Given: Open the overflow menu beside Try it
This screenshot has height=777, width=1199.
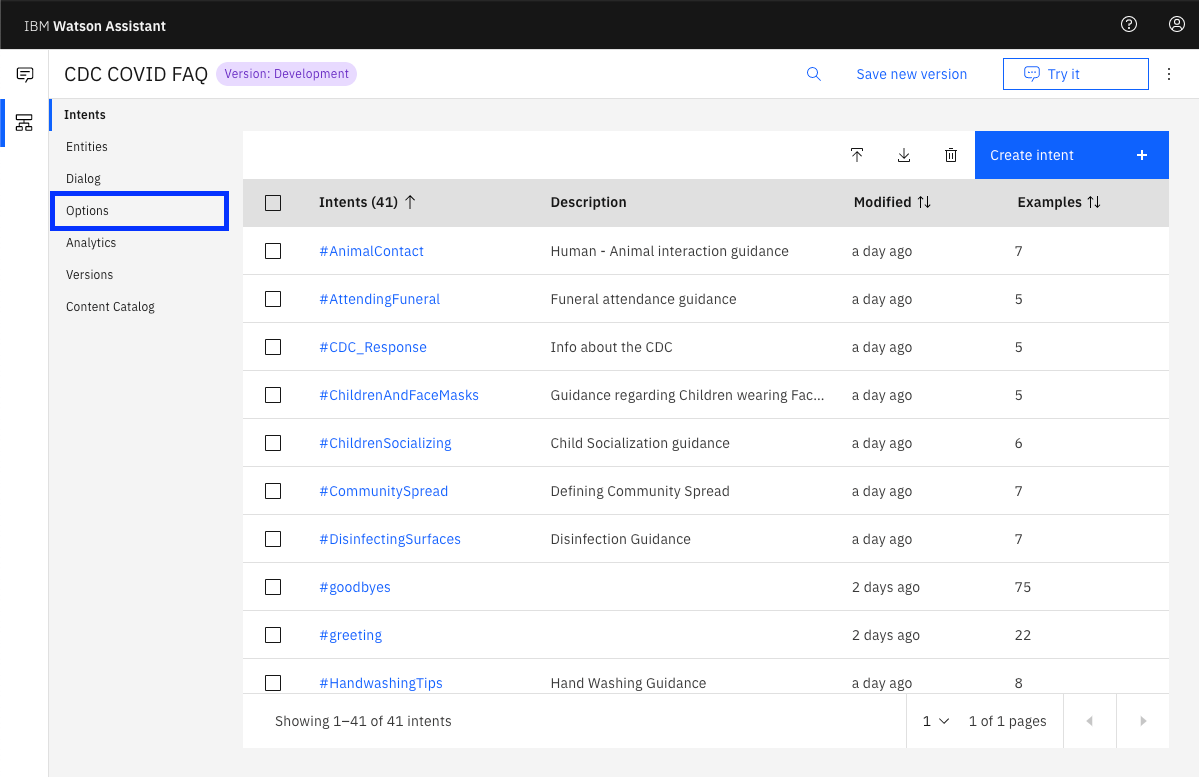Looking at the screenshot, I should (x=1168, y=74).
